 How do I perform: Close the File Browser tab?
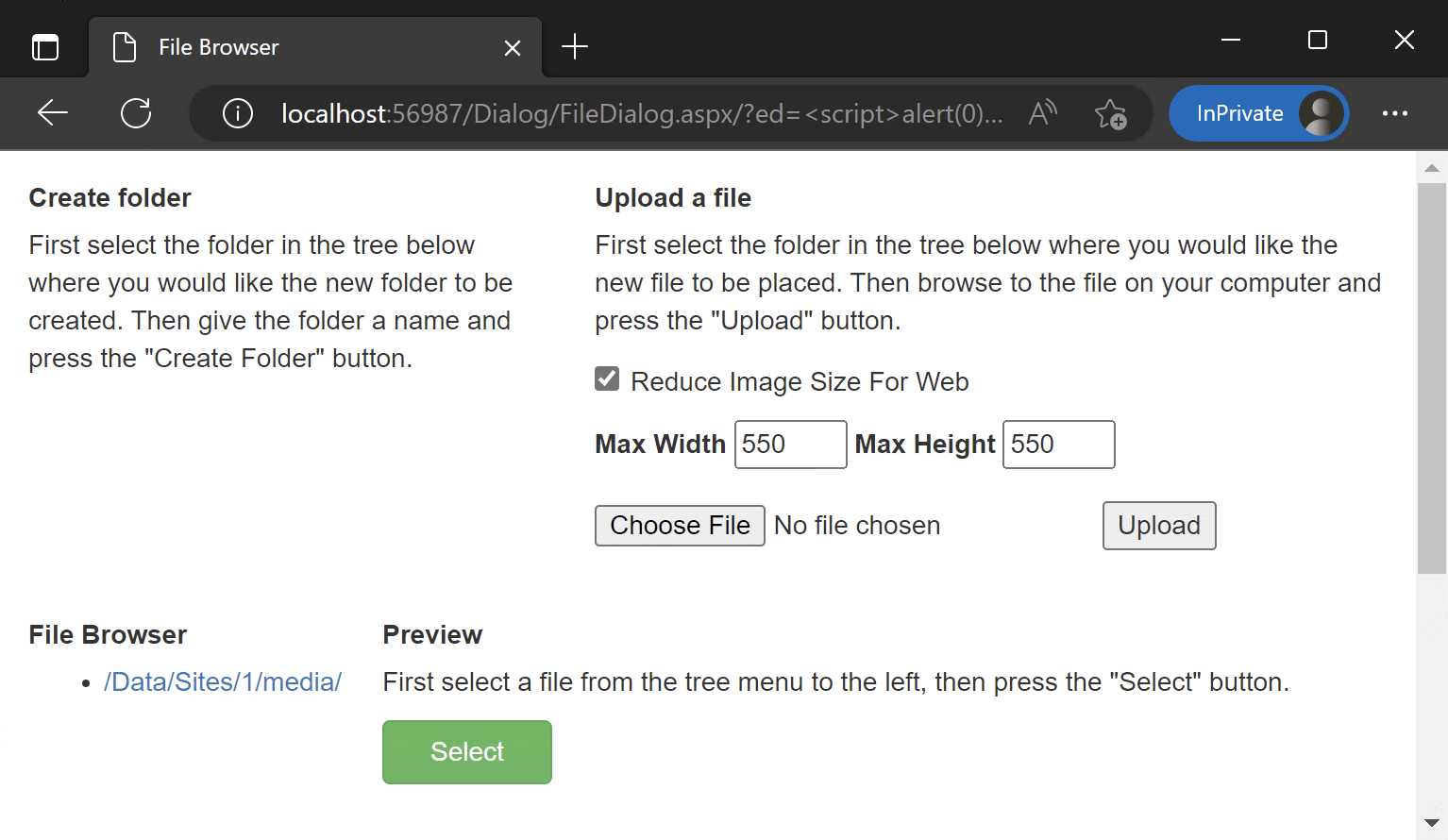pos(513,48)
